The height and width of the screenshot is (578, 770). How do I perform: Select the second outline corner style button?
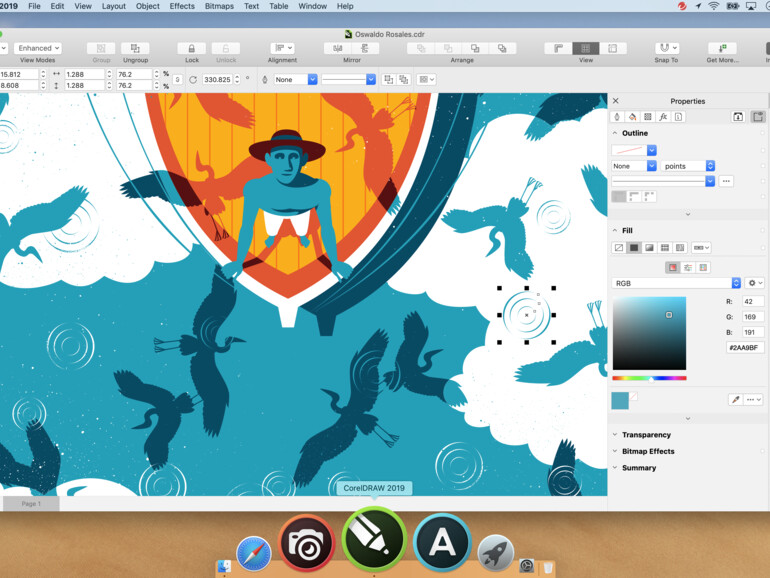click(x=634, y=196)
